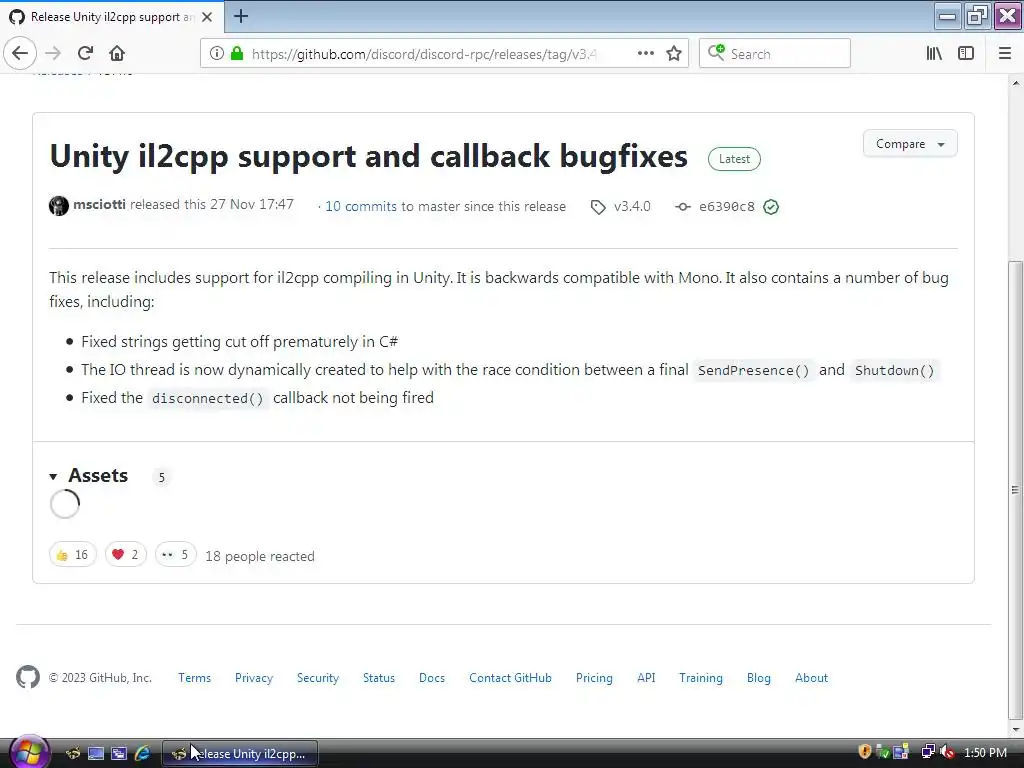This screenshot has width=1024, height=768.
Task: Click the msciotti avatar image
Action: (x=59, y=206)
